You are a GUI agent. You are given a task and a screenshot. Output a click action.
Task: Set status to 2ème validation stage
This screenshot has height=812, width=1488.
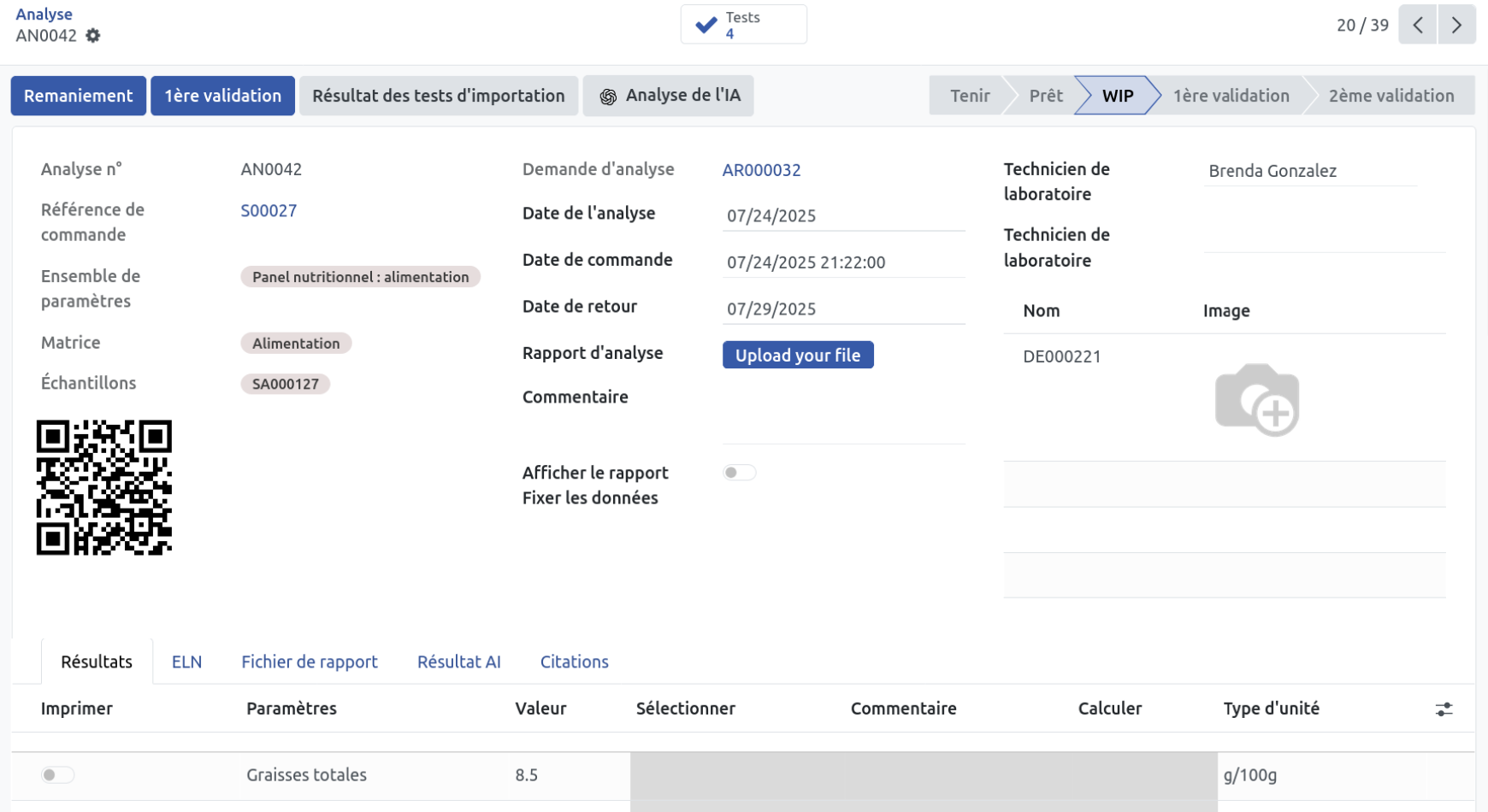pyautogui.click(x=1391, y=96)
